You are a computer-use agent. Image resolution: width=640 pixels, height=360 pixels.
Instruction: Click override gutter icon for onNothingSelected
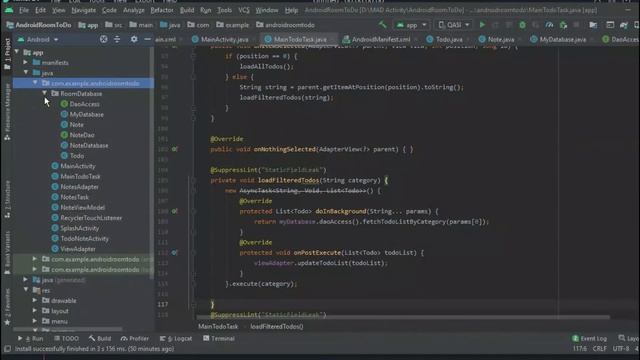click(174, 149)
